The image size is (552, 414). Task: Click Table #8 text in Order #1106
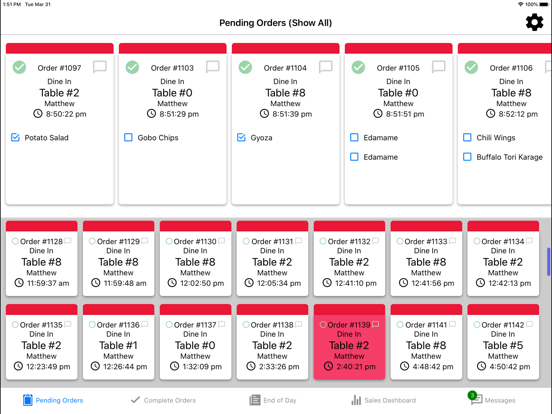(x=511, y=93)
